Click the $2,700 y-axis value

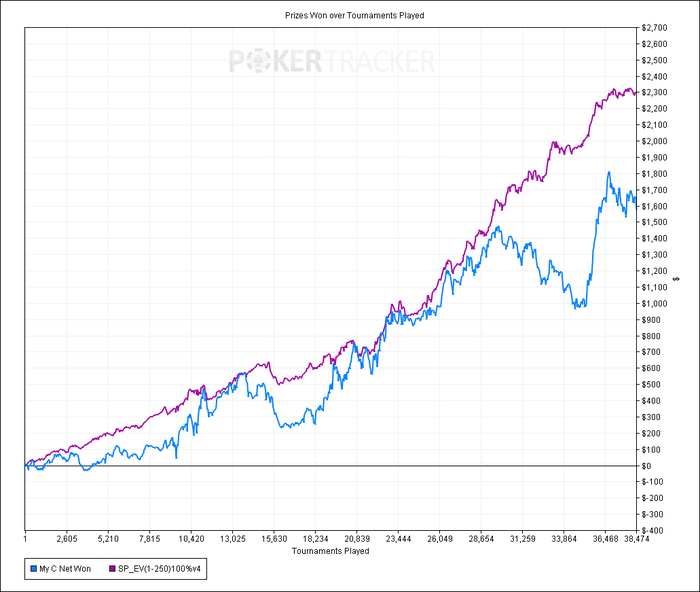(x=654, y=28)
